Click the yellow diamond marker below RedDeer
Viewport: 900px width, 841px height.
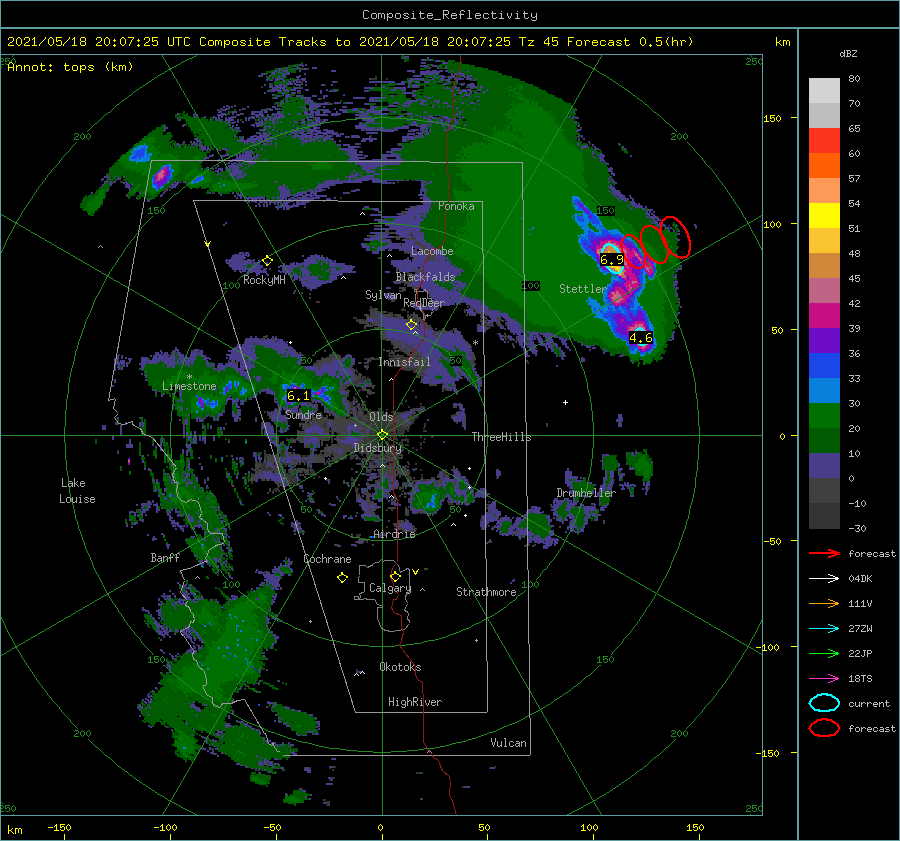pyautogui.click(x=412, y=325)
